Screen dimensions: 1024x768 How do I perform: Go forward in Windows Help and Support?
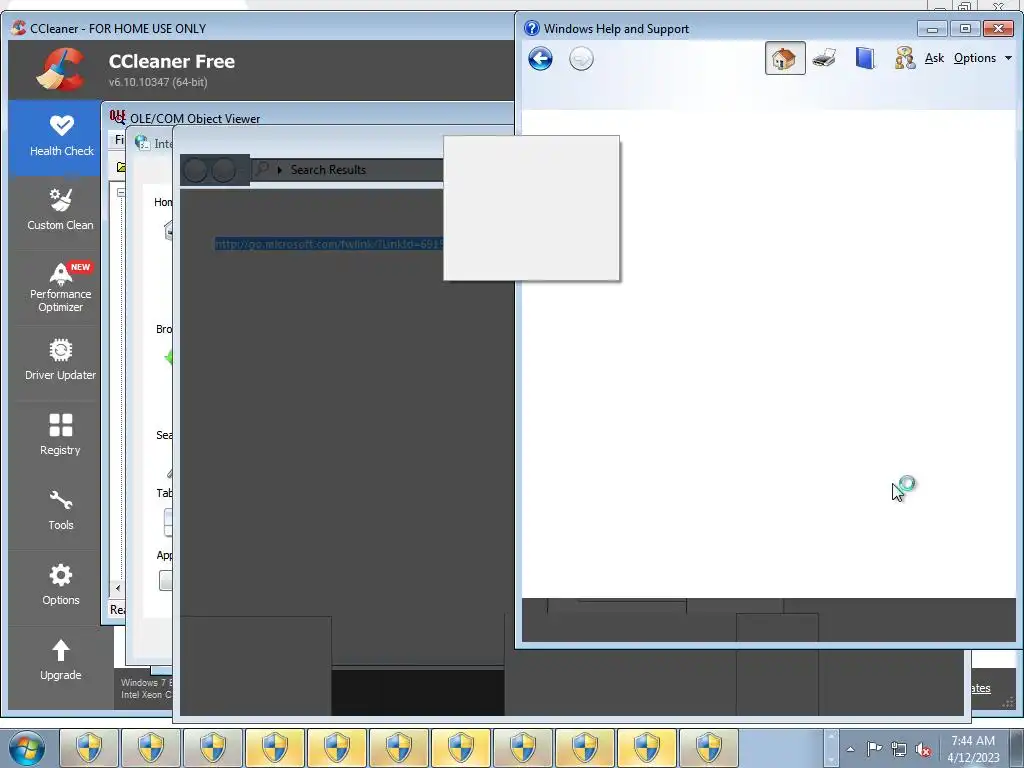pos(581,59)
